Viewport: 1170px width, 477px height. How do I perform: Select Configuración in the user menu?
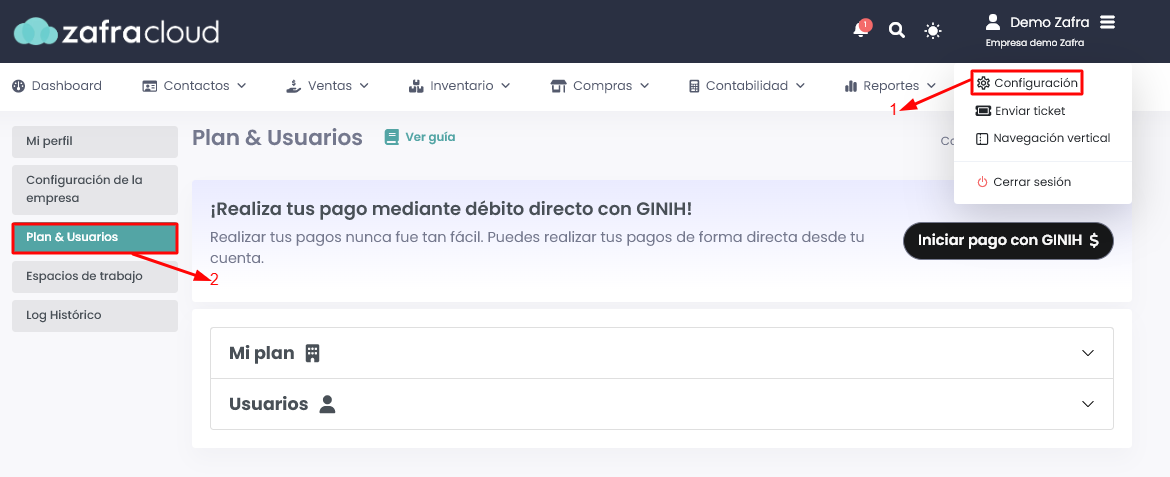[x=1035, y=83]
